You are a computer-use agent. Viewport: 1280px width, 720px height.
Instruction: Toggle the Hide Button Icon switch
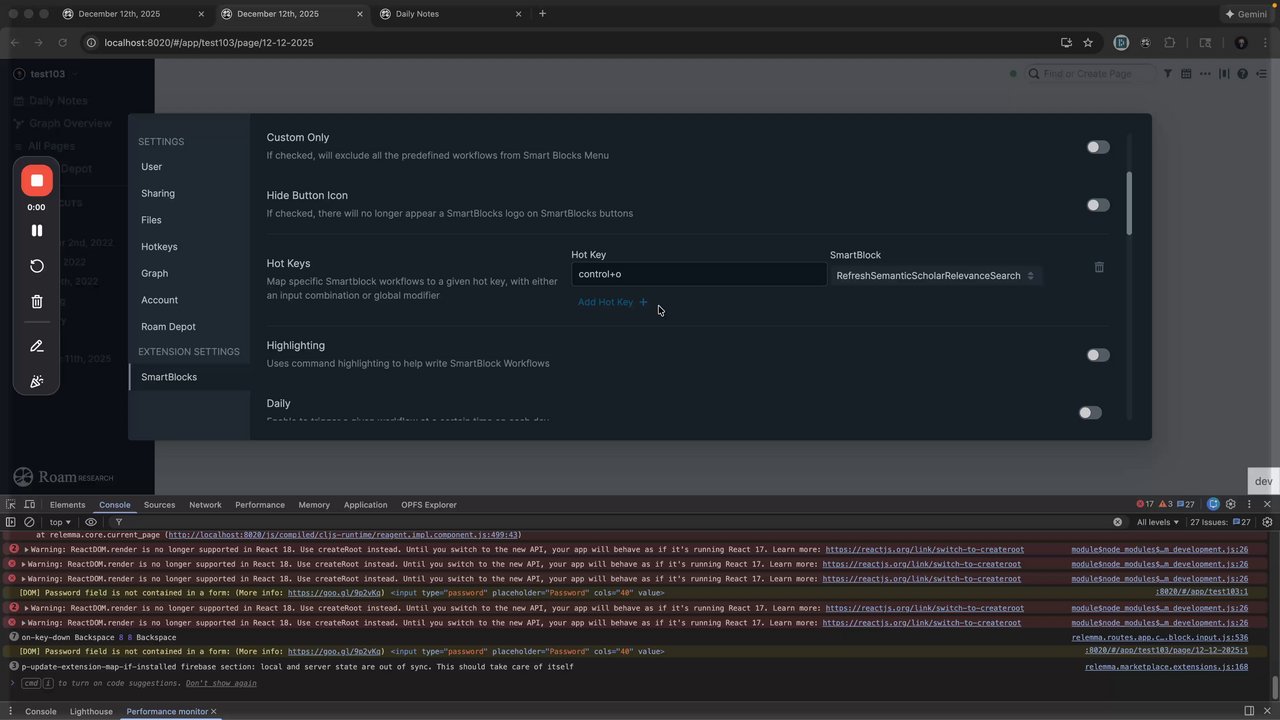[1098, 205]
